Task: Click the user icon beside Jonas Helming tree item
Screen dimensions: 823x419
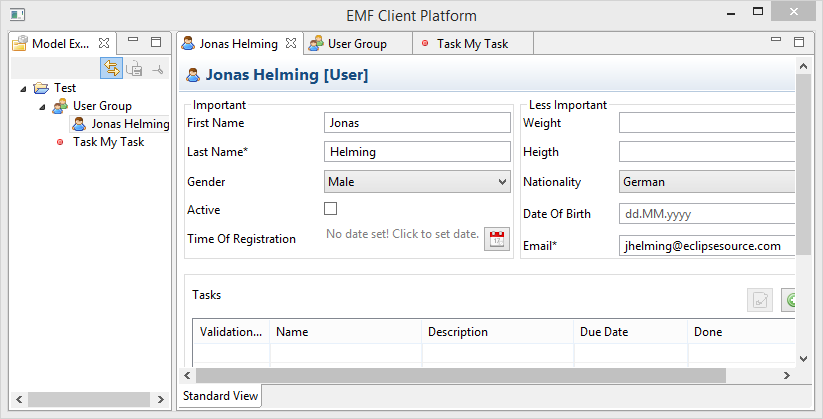Action: pos(79,124)
